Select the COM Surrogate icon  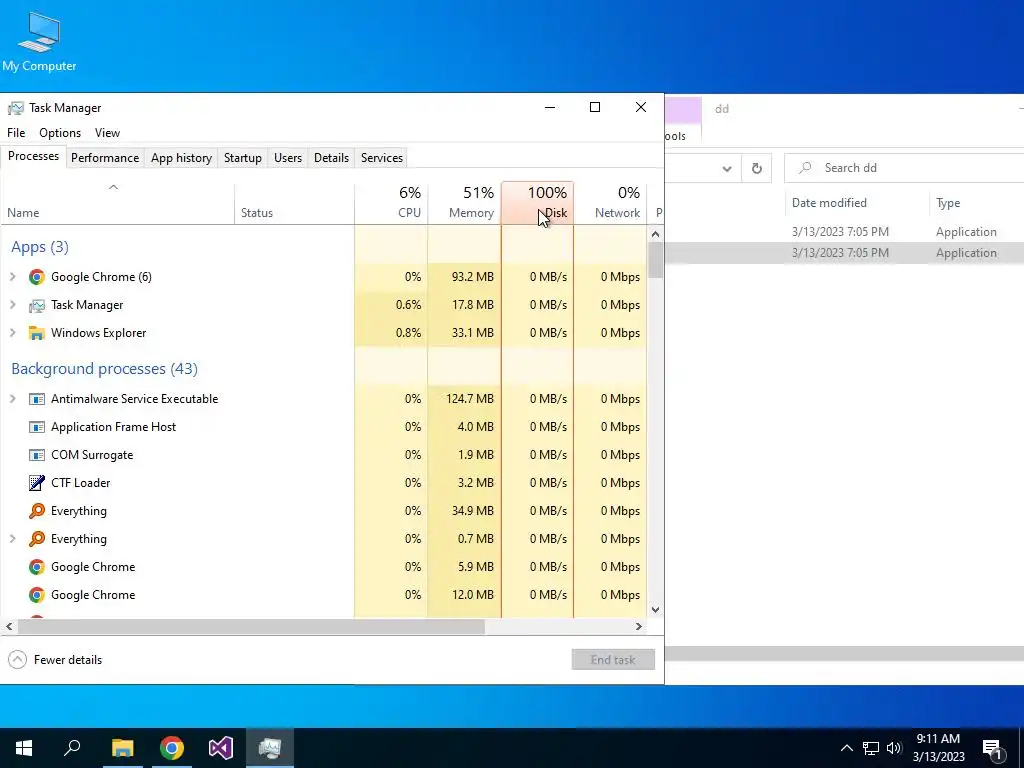coord(37,455)
